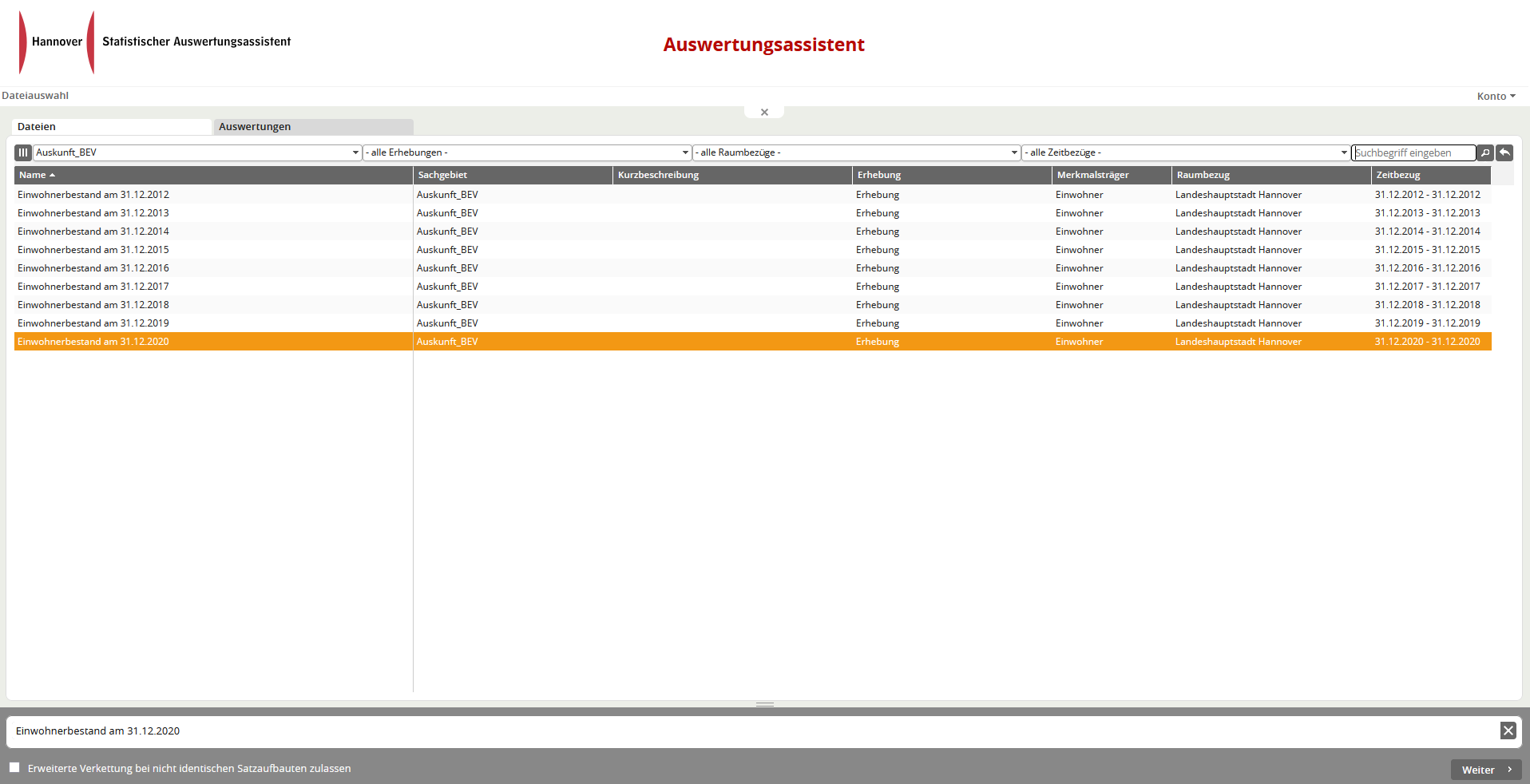Open the alle Raumbezüge dropdown

[x=856, y=152]
